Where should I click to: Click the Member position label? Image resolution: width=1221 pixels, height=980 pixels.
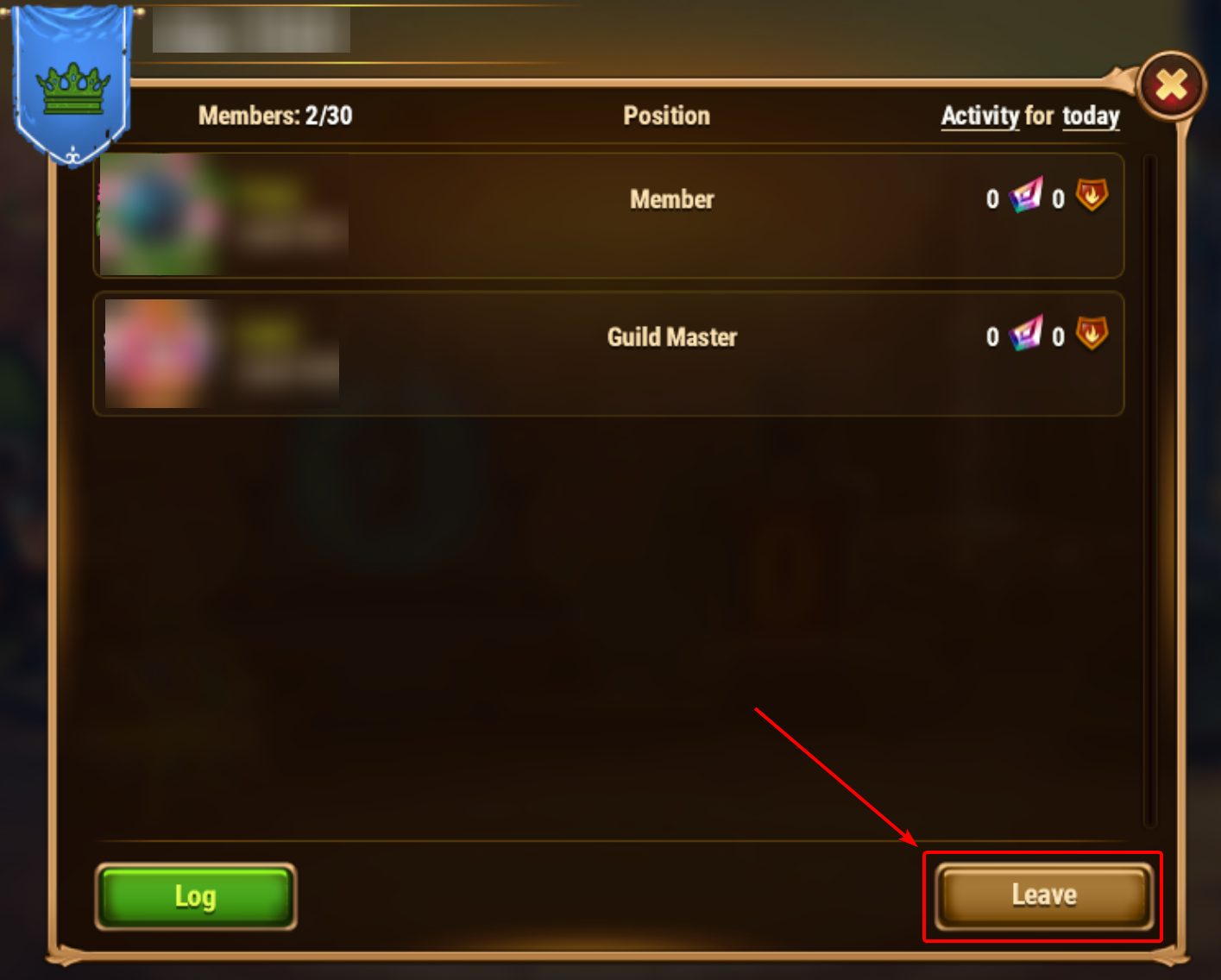pos(672,199)
